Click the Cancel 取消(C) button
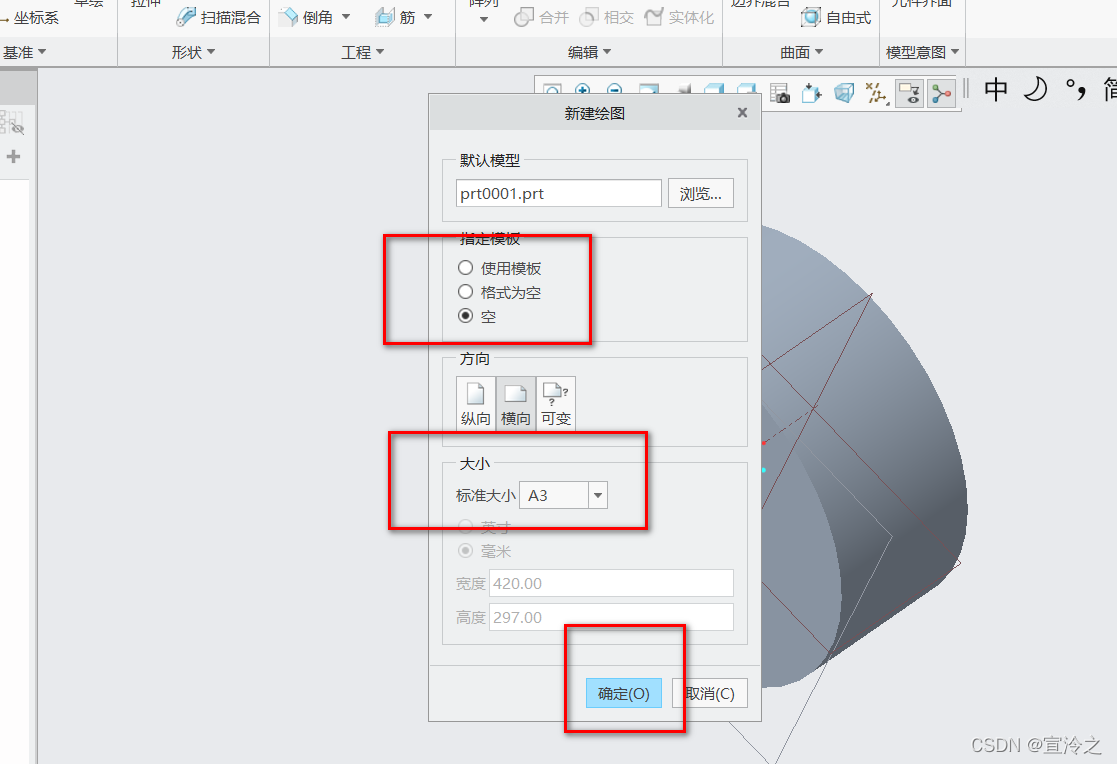The width and height of the screenshot is (1117, 764). click(710, 693)
